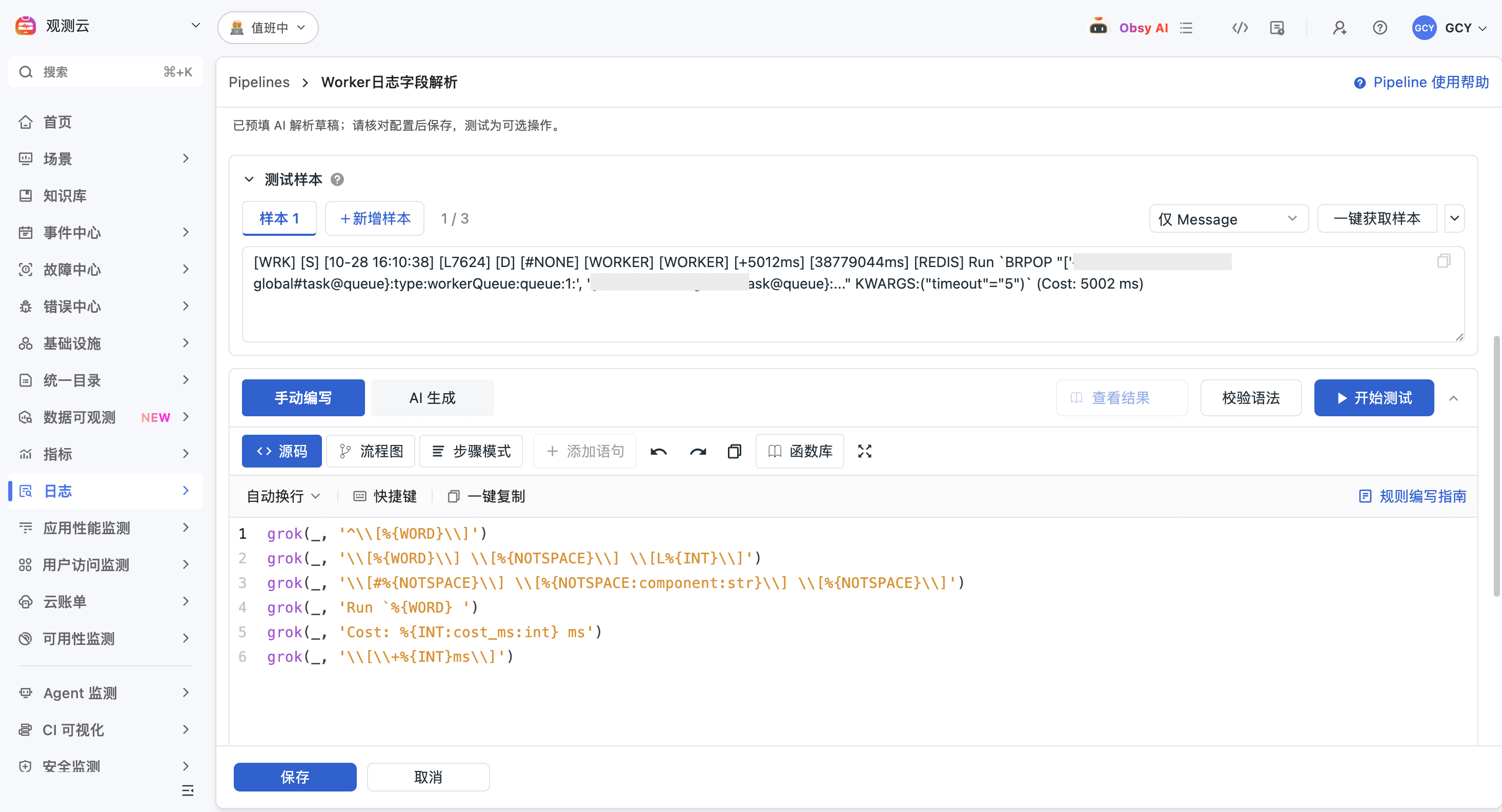Open 知识库 in sidebar

point(106,196)
